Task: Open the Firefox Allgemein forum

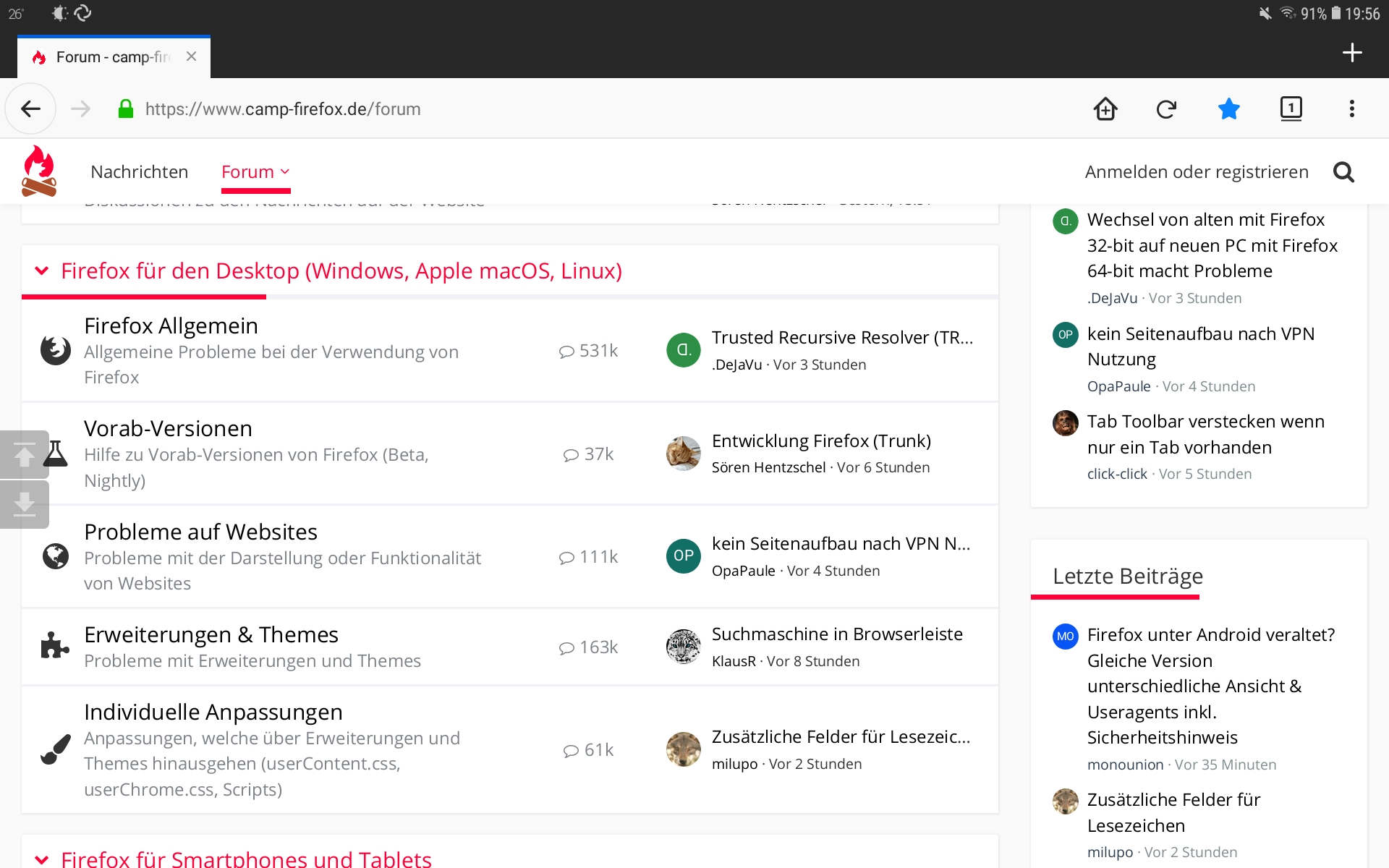Action: tap(171, 326)
